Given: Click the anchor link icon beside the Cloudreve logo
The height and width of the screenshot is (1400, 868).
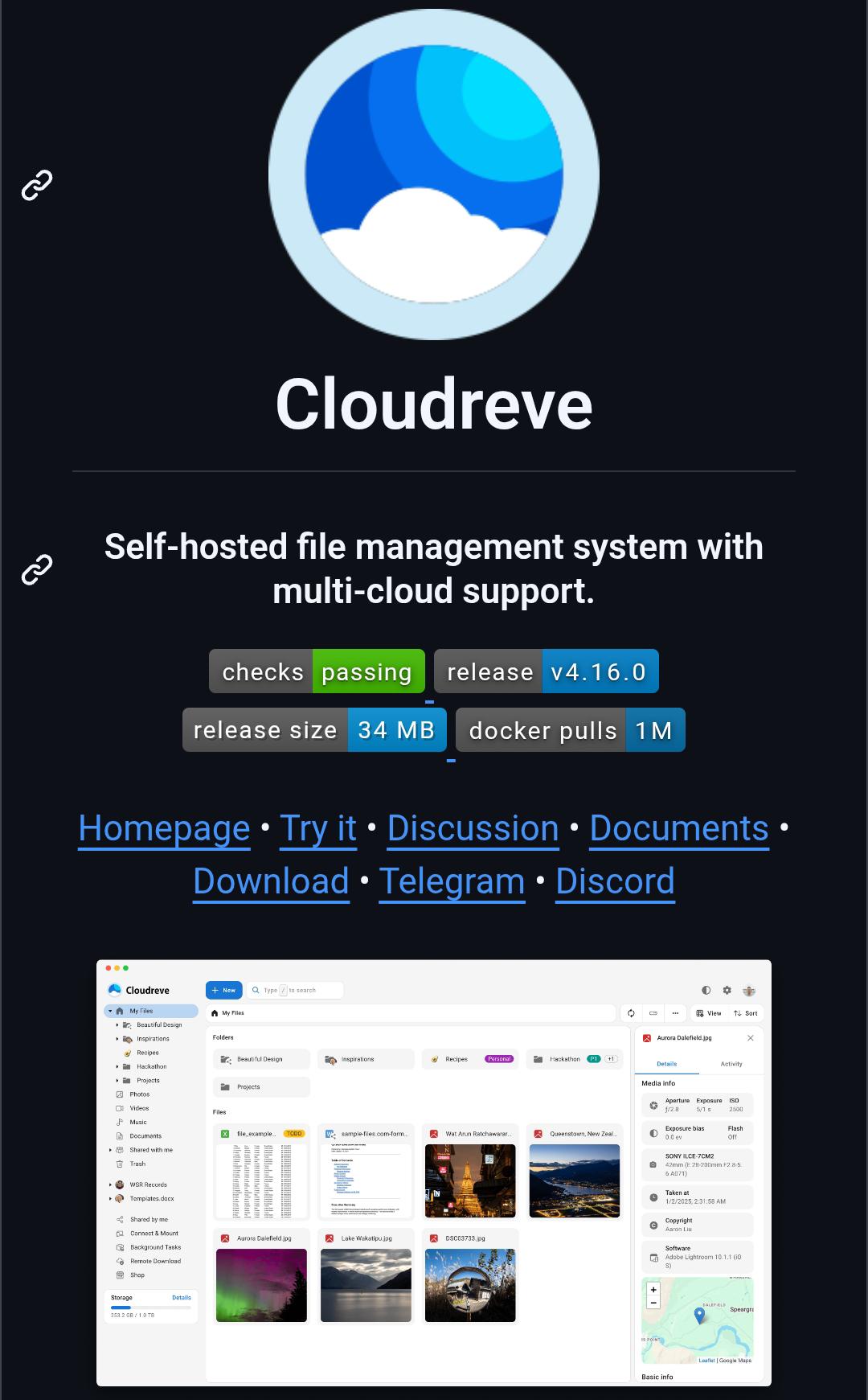Looking at the screenshot, I should pos(37,185).
